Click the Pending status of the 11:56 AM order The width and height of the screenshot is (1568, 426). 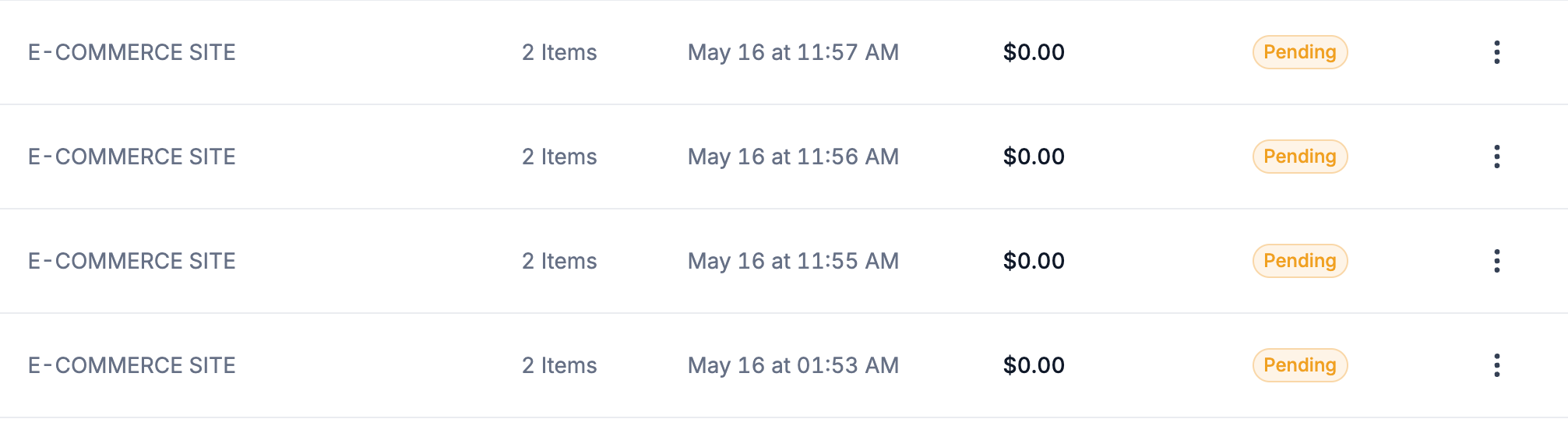point(1299,157)
